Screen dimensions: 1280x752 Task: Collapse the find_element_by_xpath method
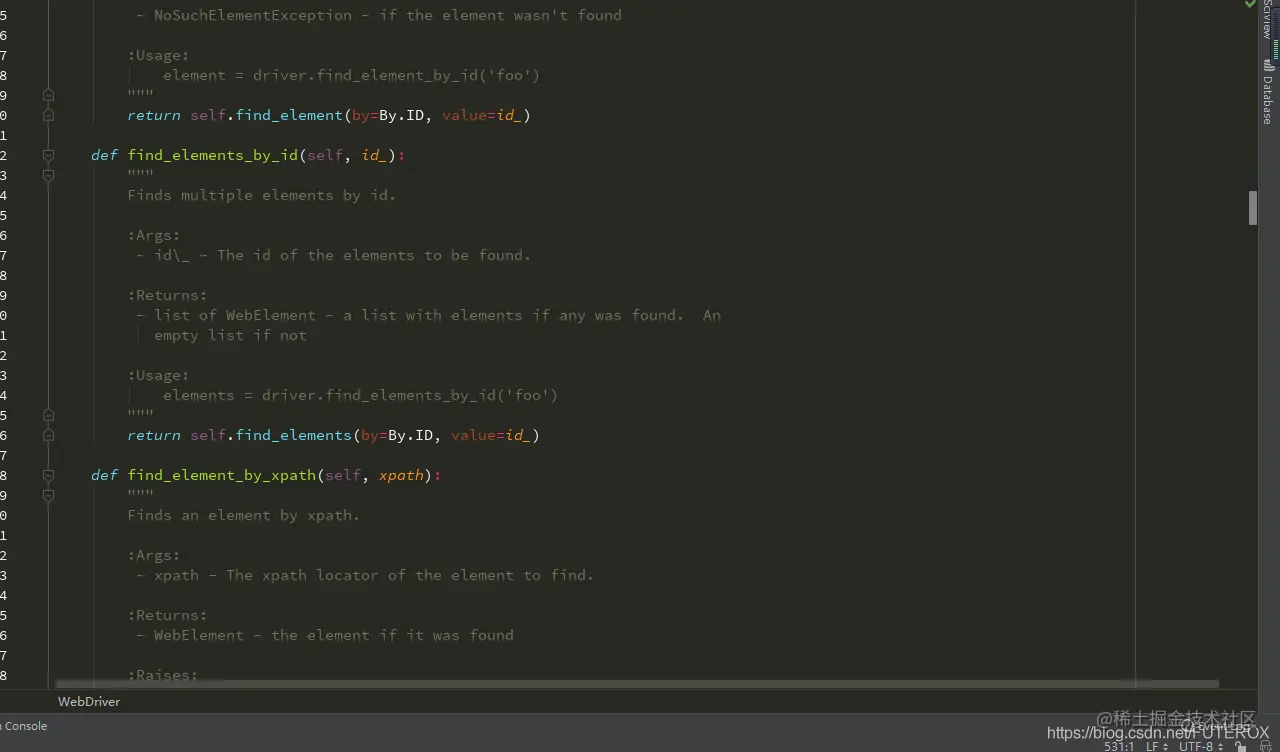pyautogui.click(x=48, y=475)
